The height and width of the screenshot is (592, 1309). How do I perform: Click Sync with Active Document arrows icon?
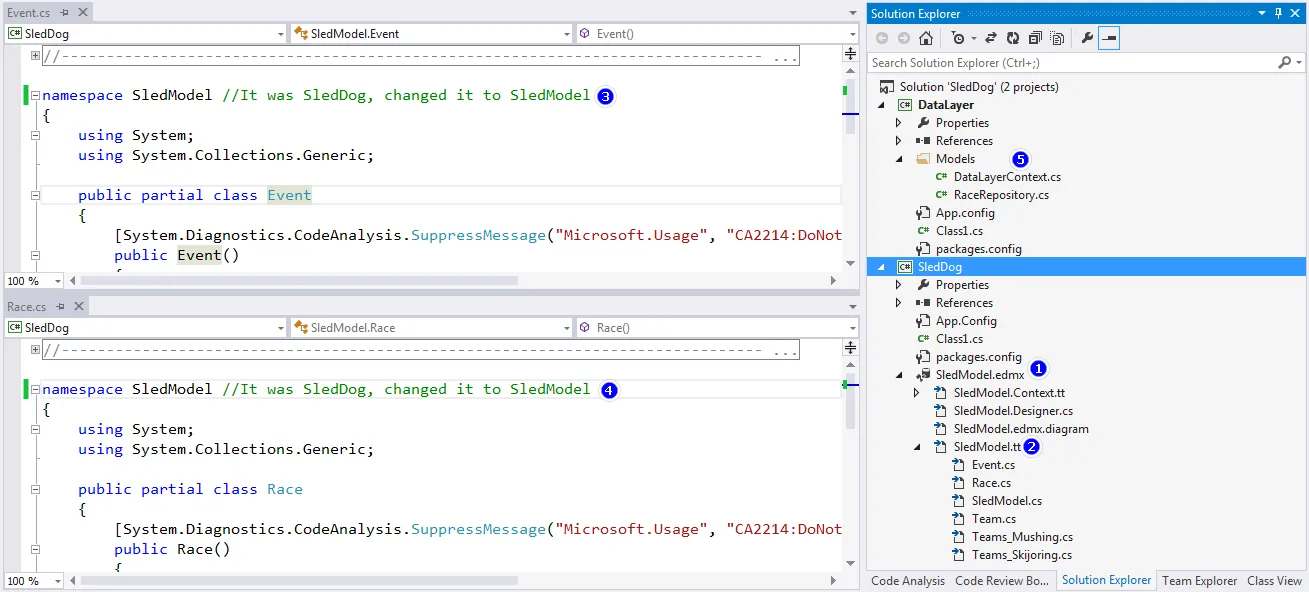(991, 38)
